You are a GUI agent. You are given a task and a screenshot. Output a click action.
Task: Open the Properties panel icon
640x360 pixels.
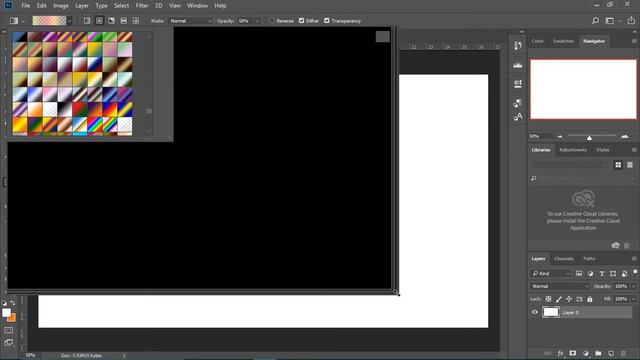[518, 84]
